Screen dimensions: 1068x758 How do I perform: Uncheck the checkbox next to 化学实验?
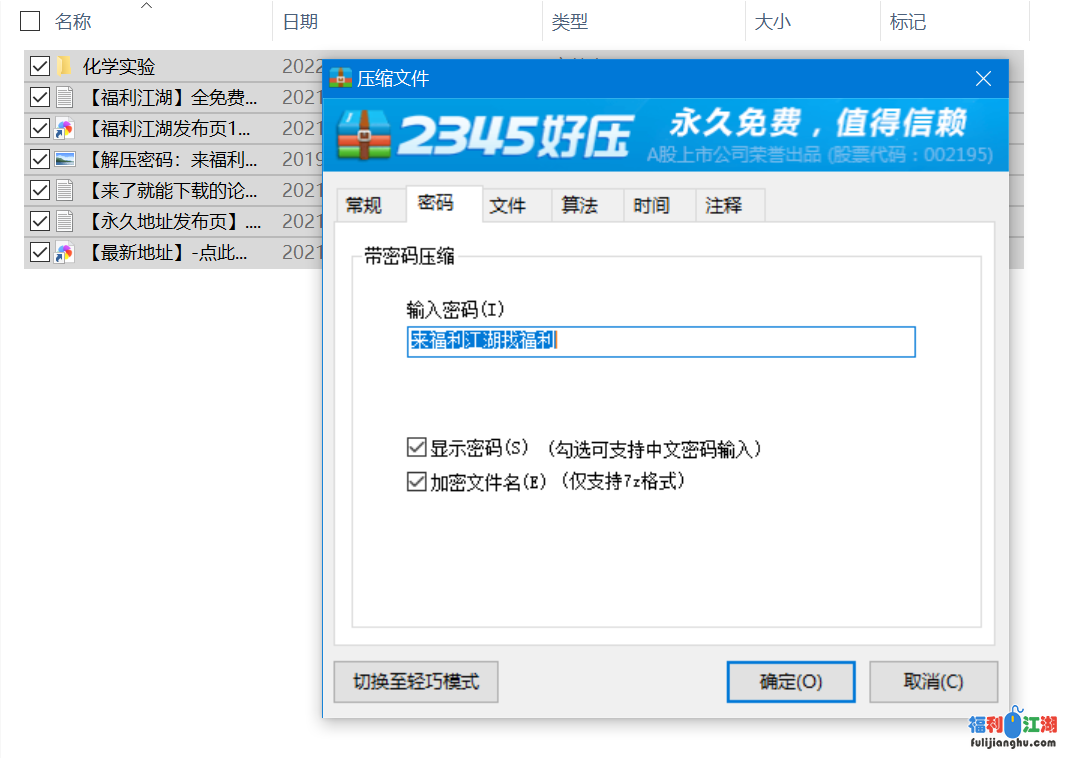38,66
